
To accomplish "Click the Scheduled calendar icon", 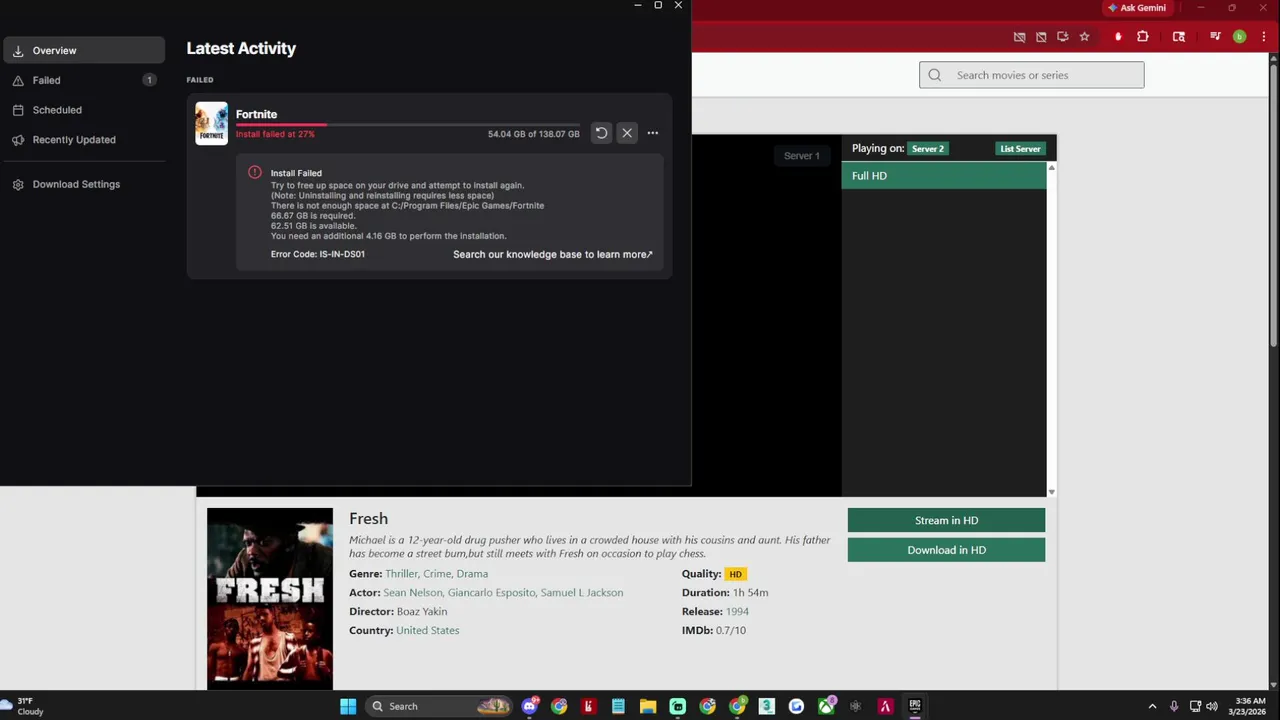I will 18,110.
